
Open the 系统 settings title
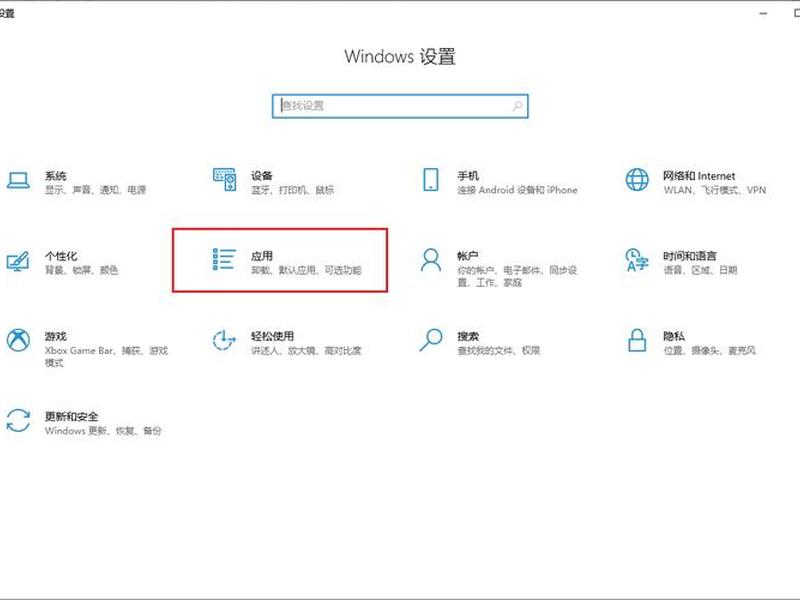click(x=56, y=176)
